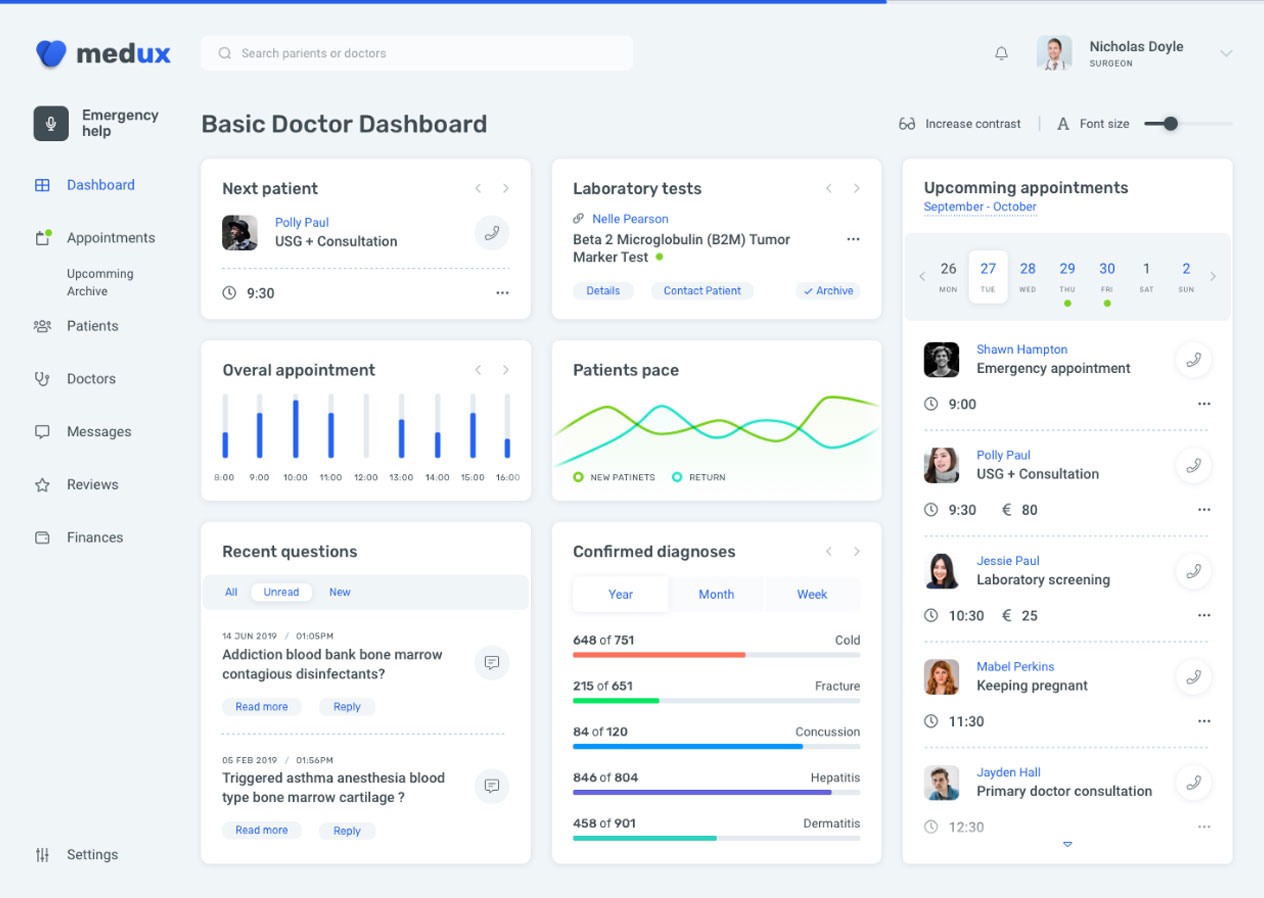Open the Nicholas Doyle account dropdown
Viewport: 1264px width, 898px height.
click(1226, 53)
